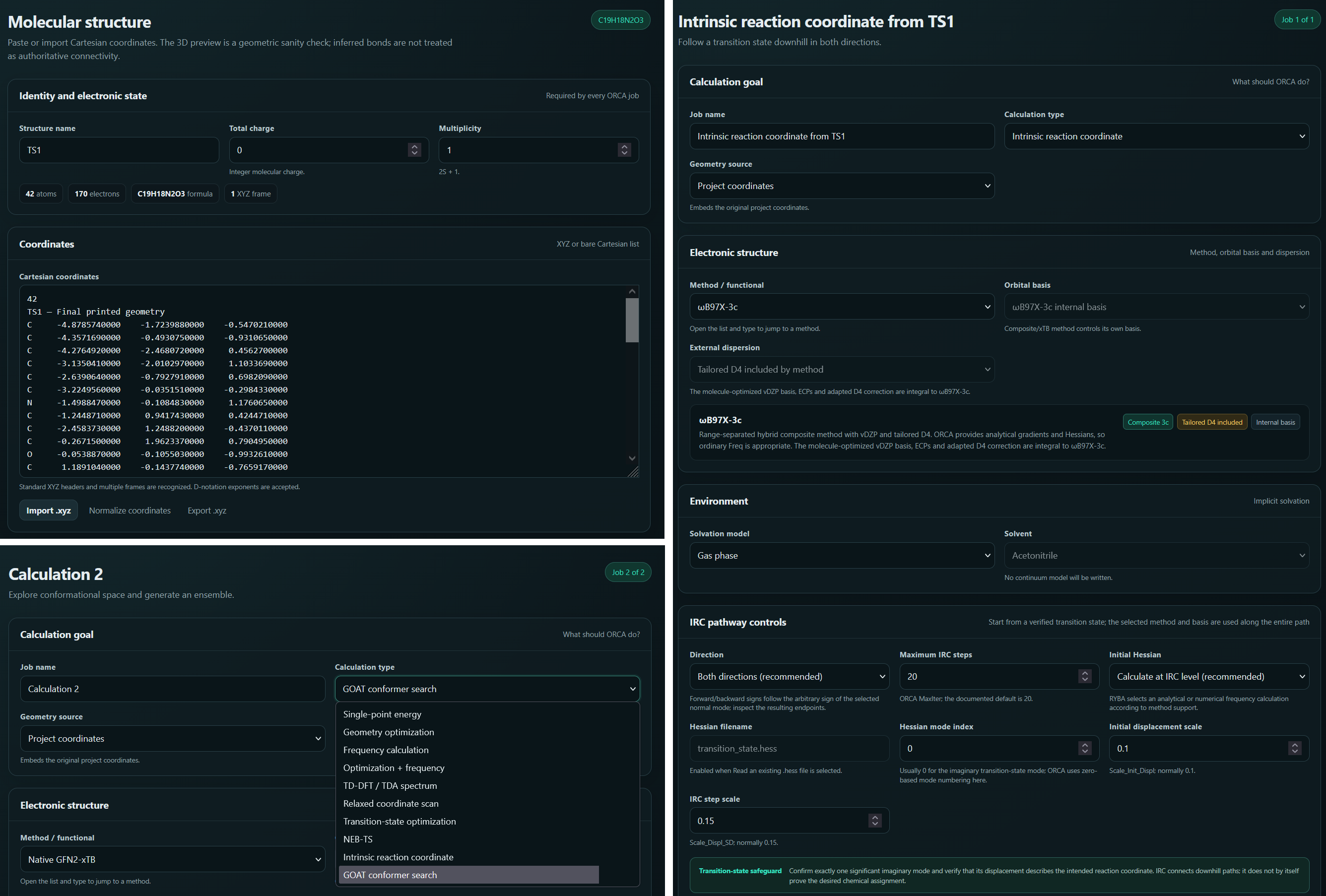The height and width of the screenshot is (896, 1326).
Task: Open the Native GFN2-xTB method dropdown
Action: pyautogui.click(x=172, y=859)
